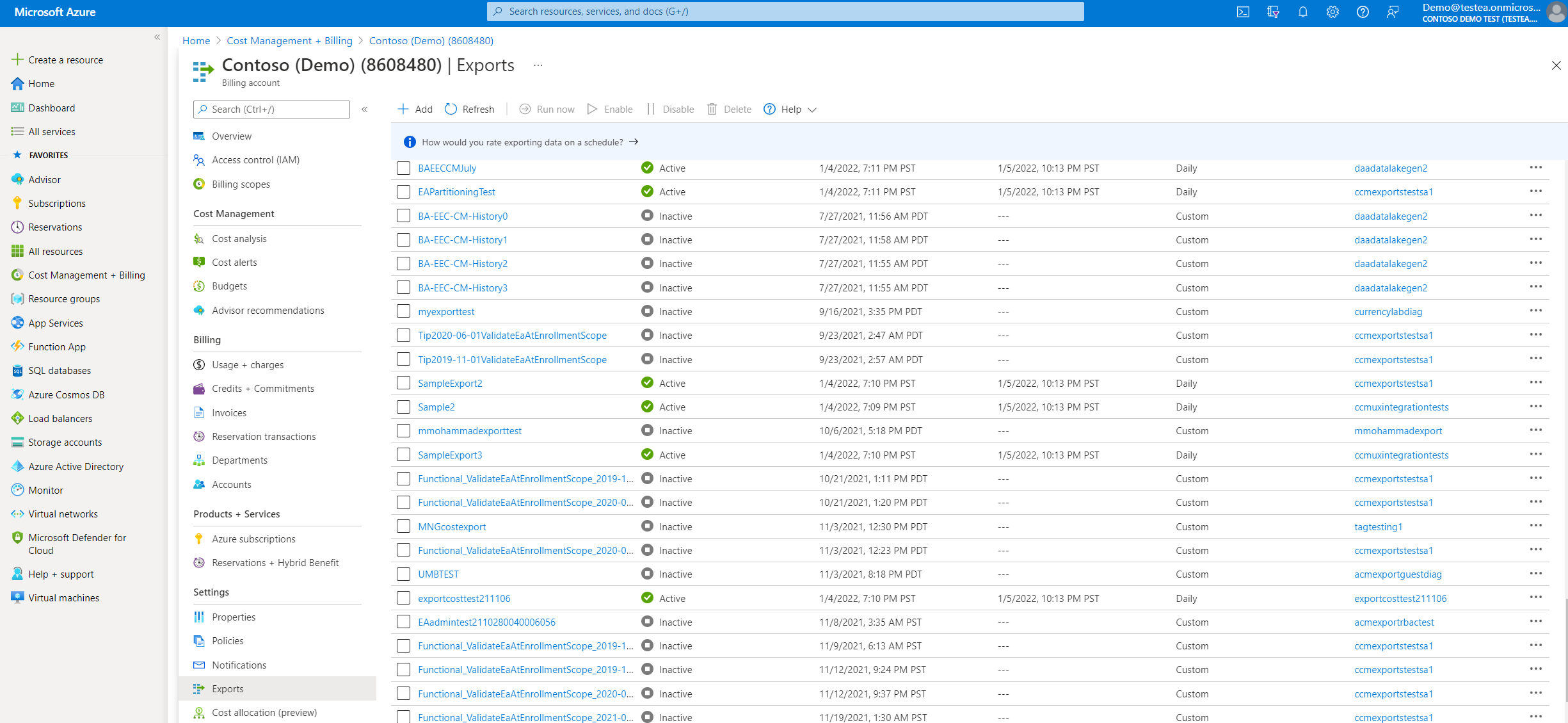Collapse the resource menu with double chevron
The width and height of the screenshot is (1568, 723).
coord(365,110)
